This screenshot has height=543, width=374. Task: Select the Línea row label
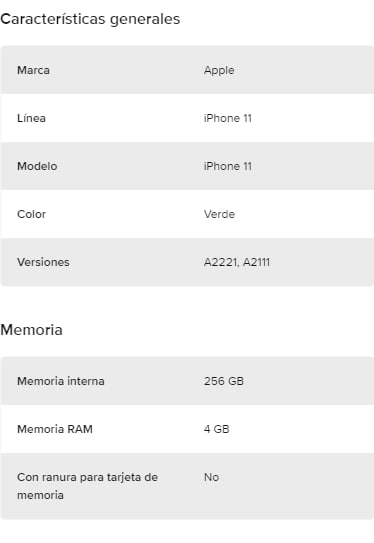[x=31, y=118]
